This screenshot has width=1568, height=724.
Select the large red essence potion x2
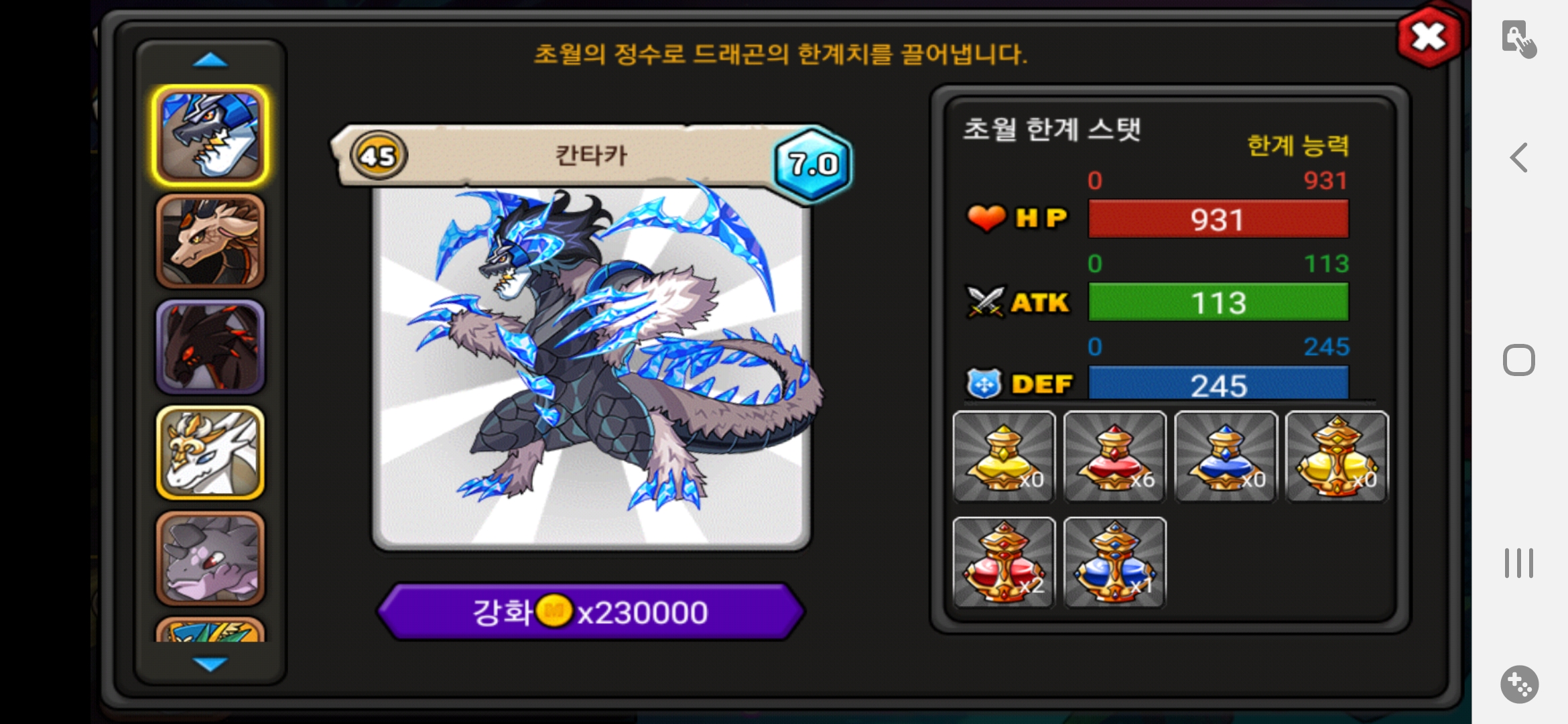point(1004,562)
